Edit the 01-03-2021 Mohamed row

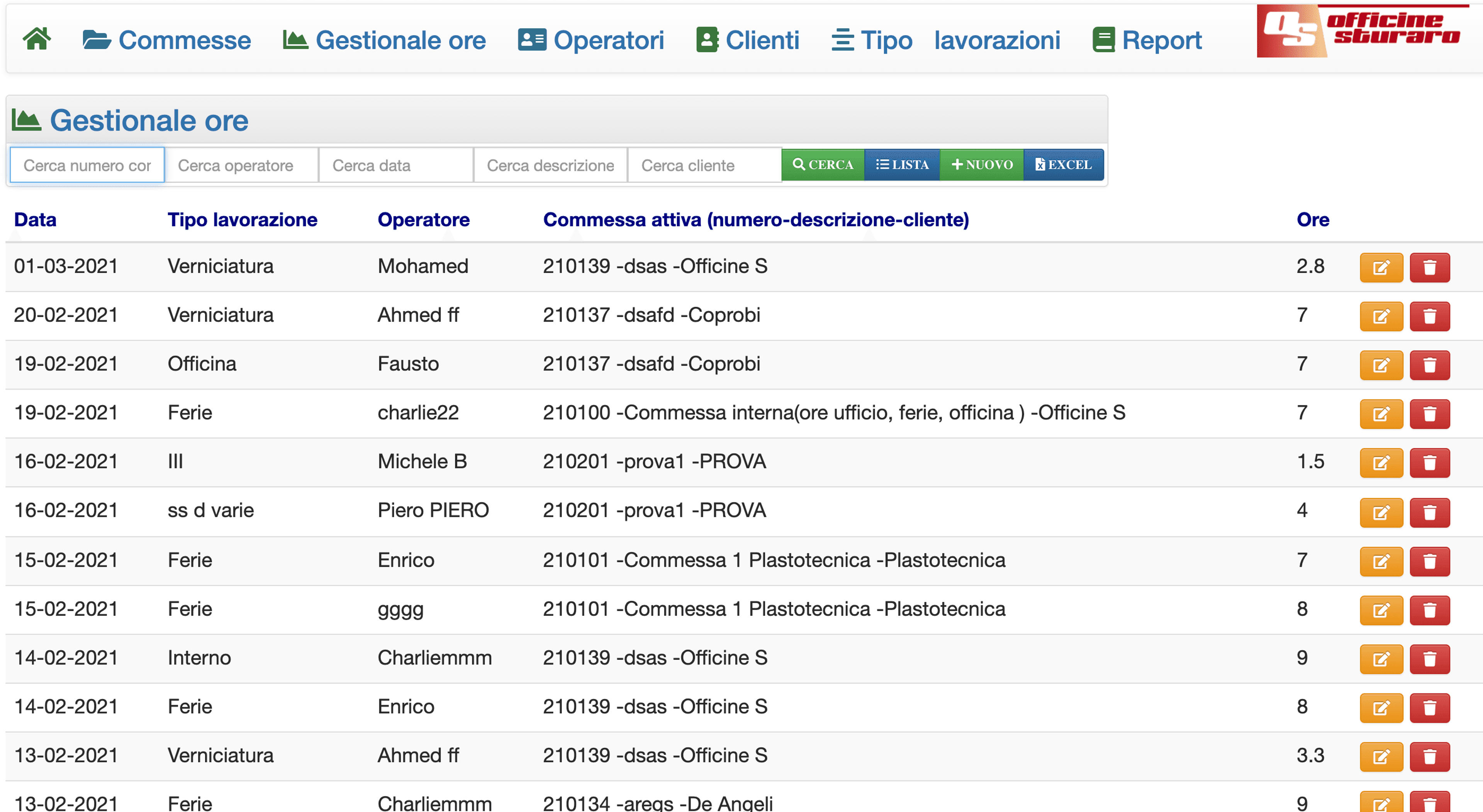(1381, 268)
